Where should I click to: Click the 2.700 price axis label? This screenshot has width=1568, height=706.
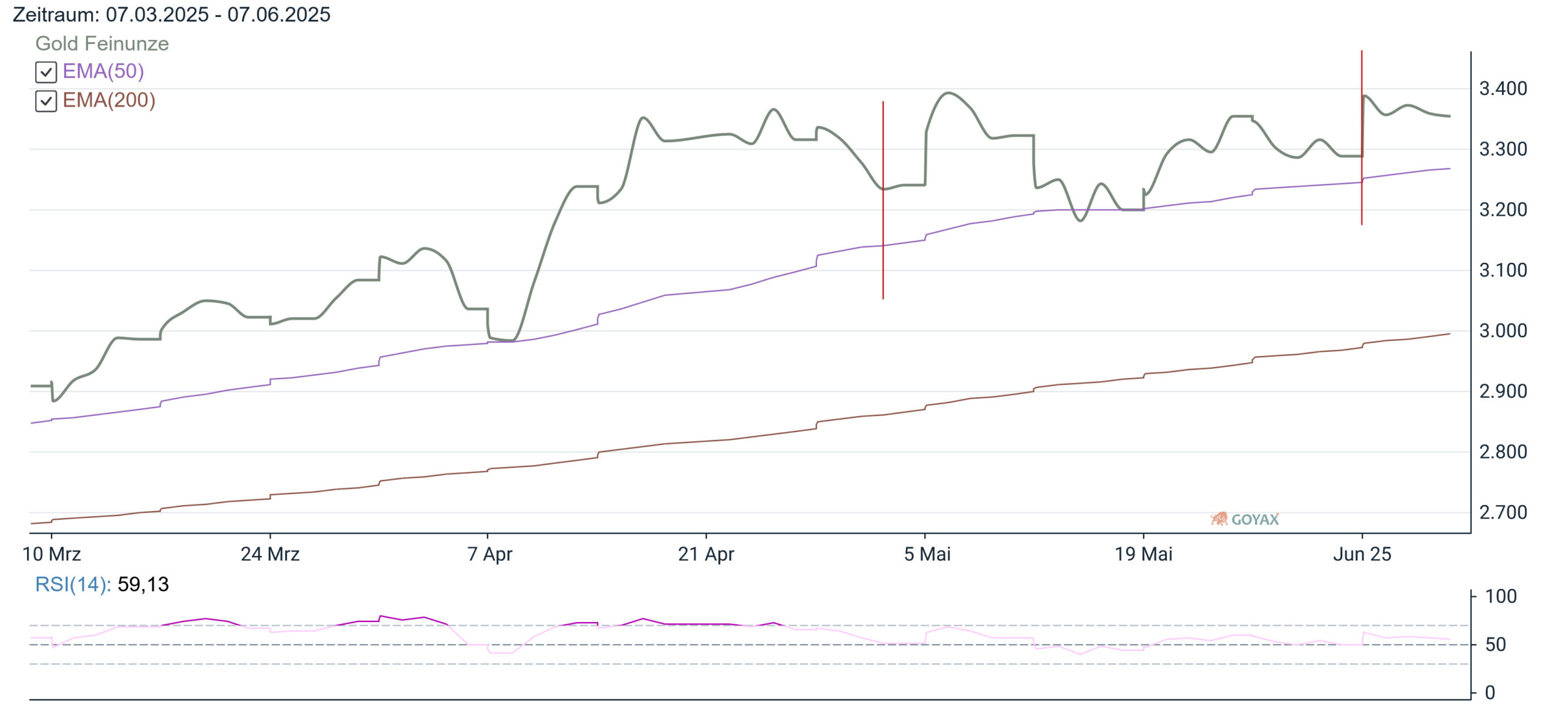(1503, 512)
